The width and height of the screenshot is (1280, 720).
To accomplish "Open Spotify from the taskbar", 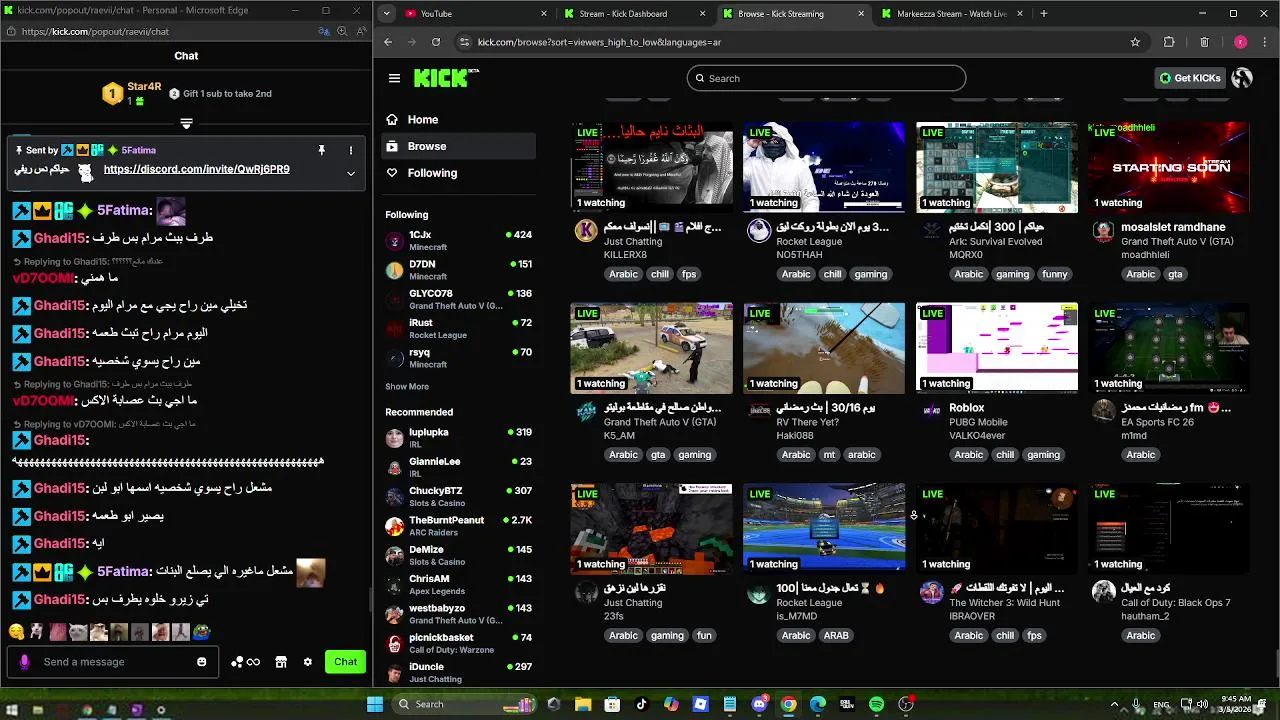I will pyautogui.click(x=876, y=705).
